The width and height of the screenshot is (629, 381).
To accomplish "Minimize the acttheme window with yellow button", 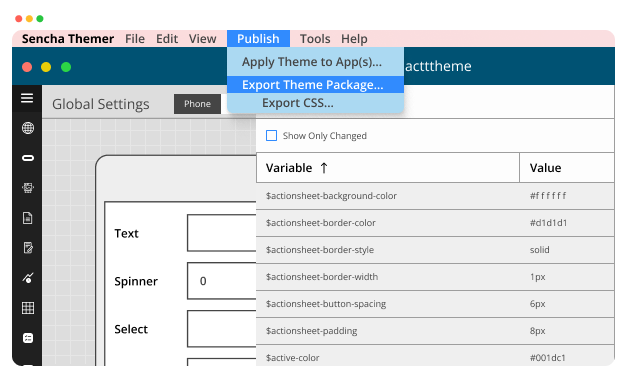I will point(46,67).
